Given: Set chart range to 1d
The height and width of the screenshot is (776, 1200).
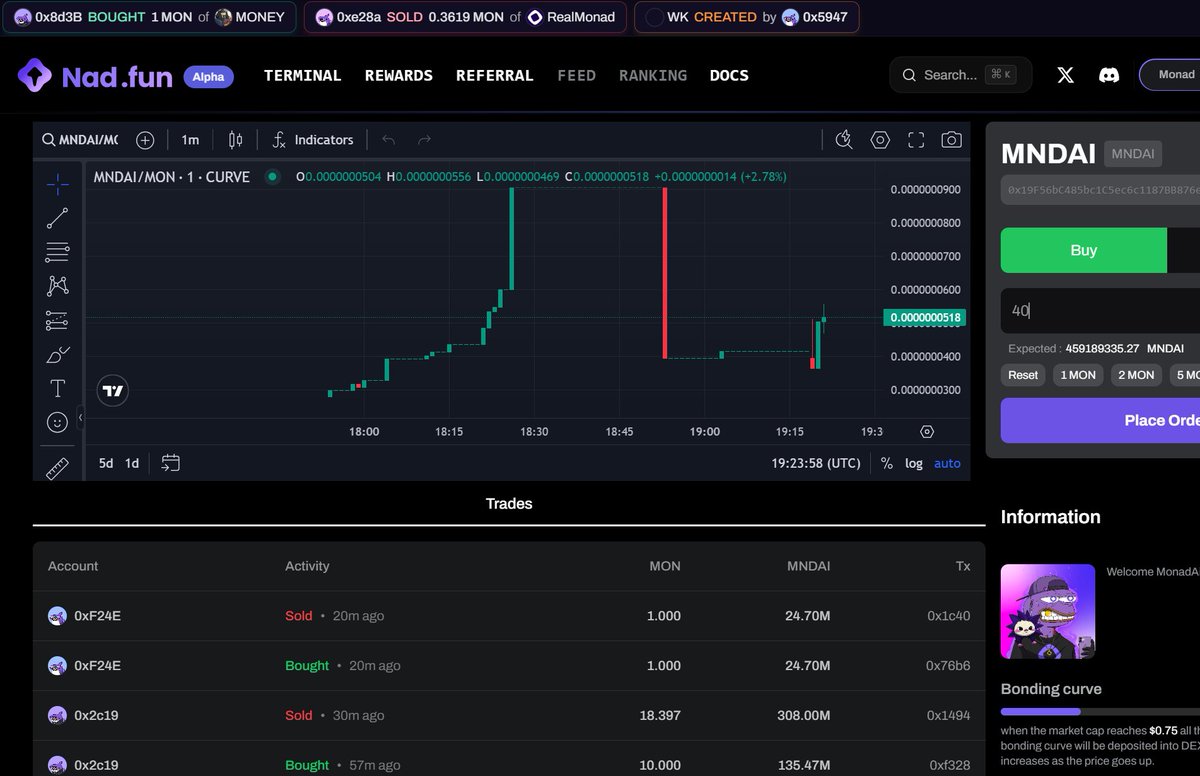Looking at the screenshot, I should [x=132, y=463].
